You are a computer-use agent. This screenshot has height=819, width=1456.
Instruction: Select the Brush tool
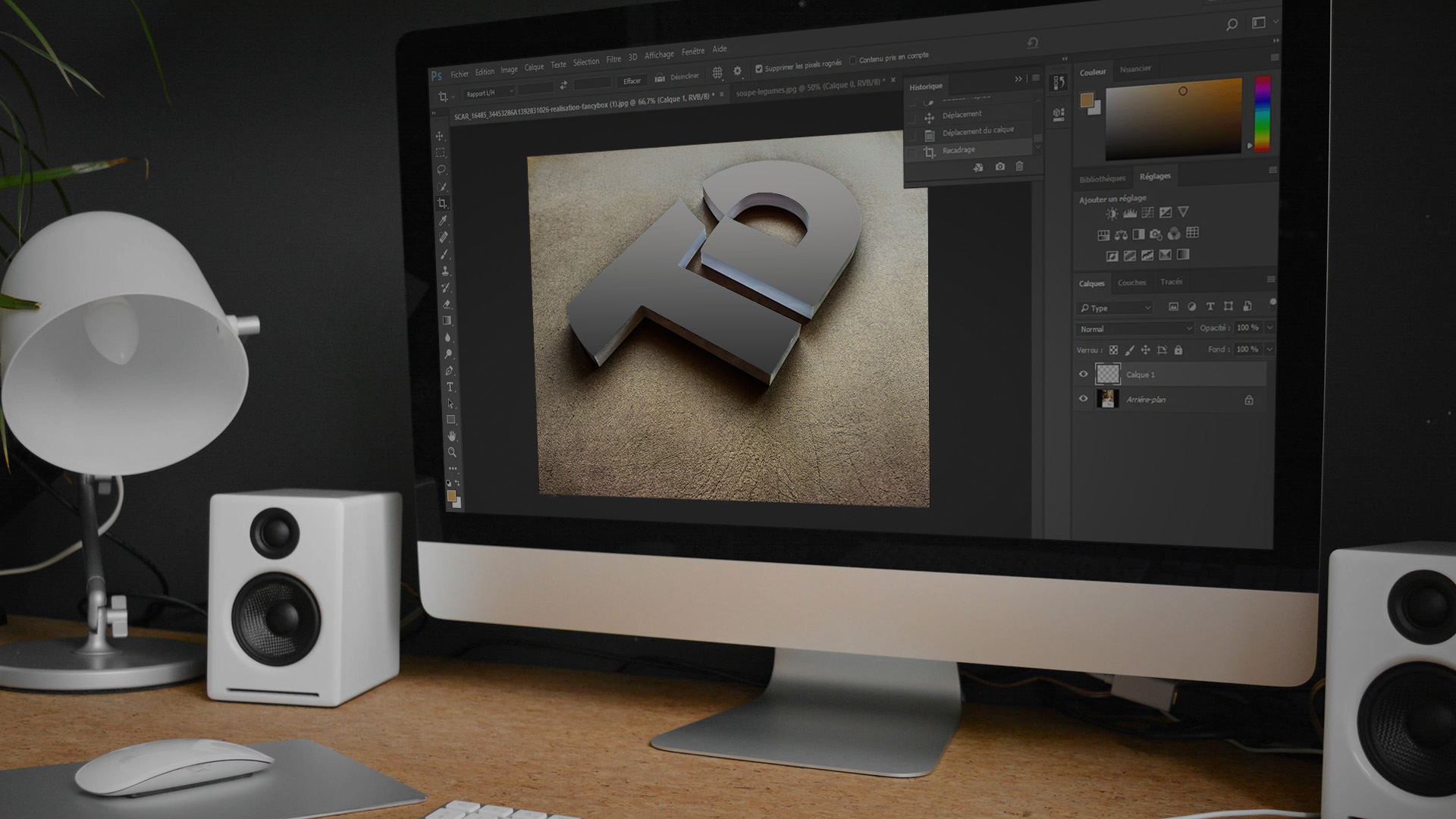tap(445, 254)
